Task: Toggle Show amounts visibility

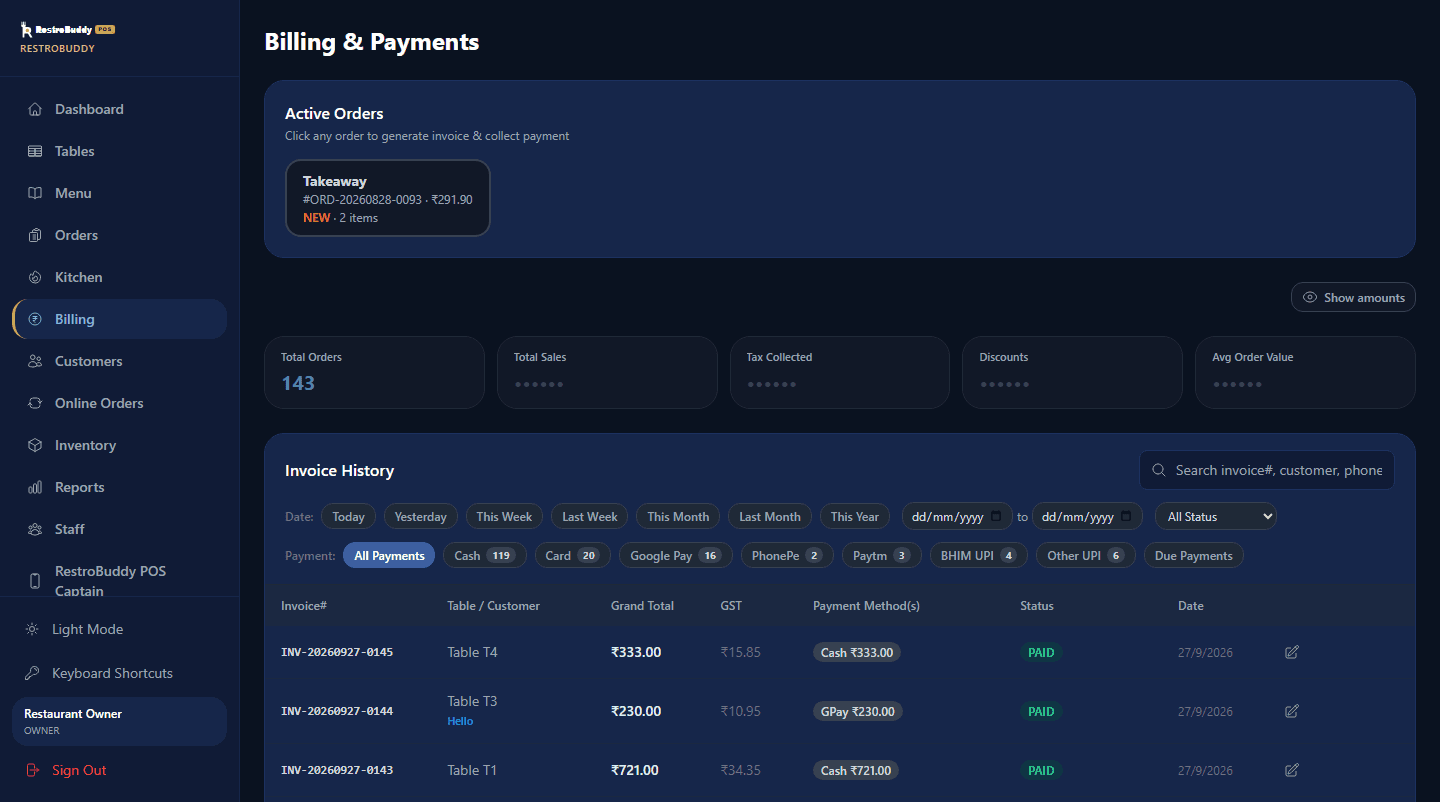Action: pos(1353,297)
